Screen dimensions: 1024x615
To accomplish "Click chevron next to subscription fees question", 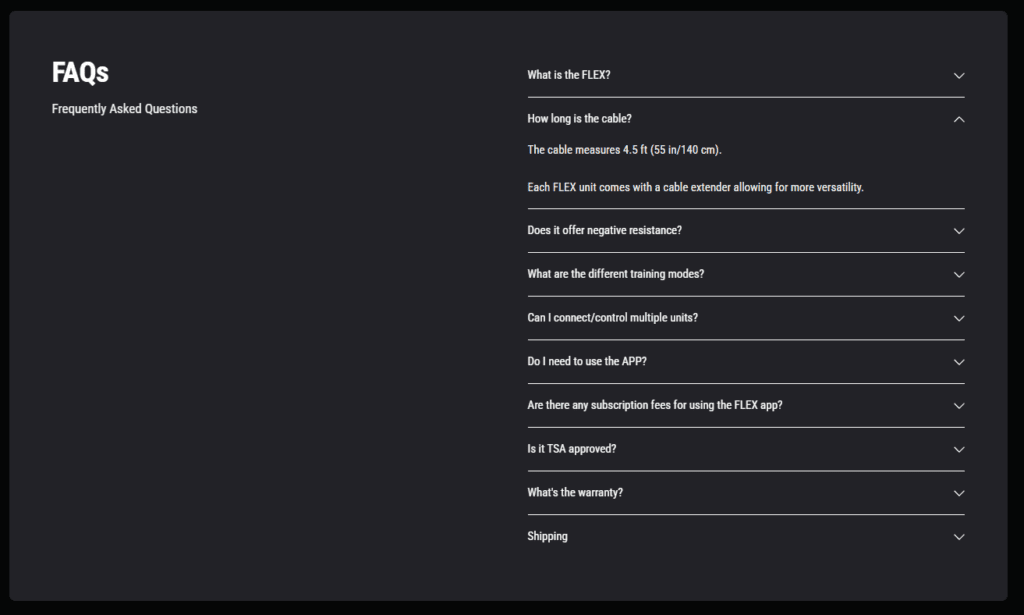I will (x=959, y=406).
